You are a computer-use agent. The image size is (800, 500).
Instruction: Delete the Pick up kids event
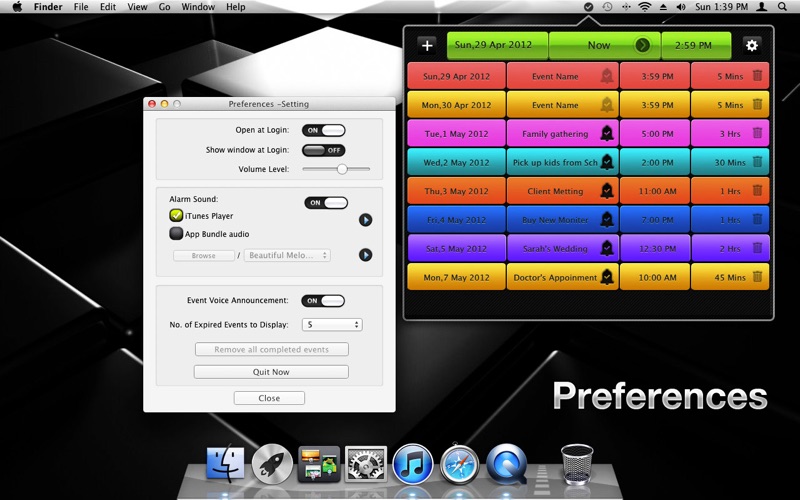[757, 162]
